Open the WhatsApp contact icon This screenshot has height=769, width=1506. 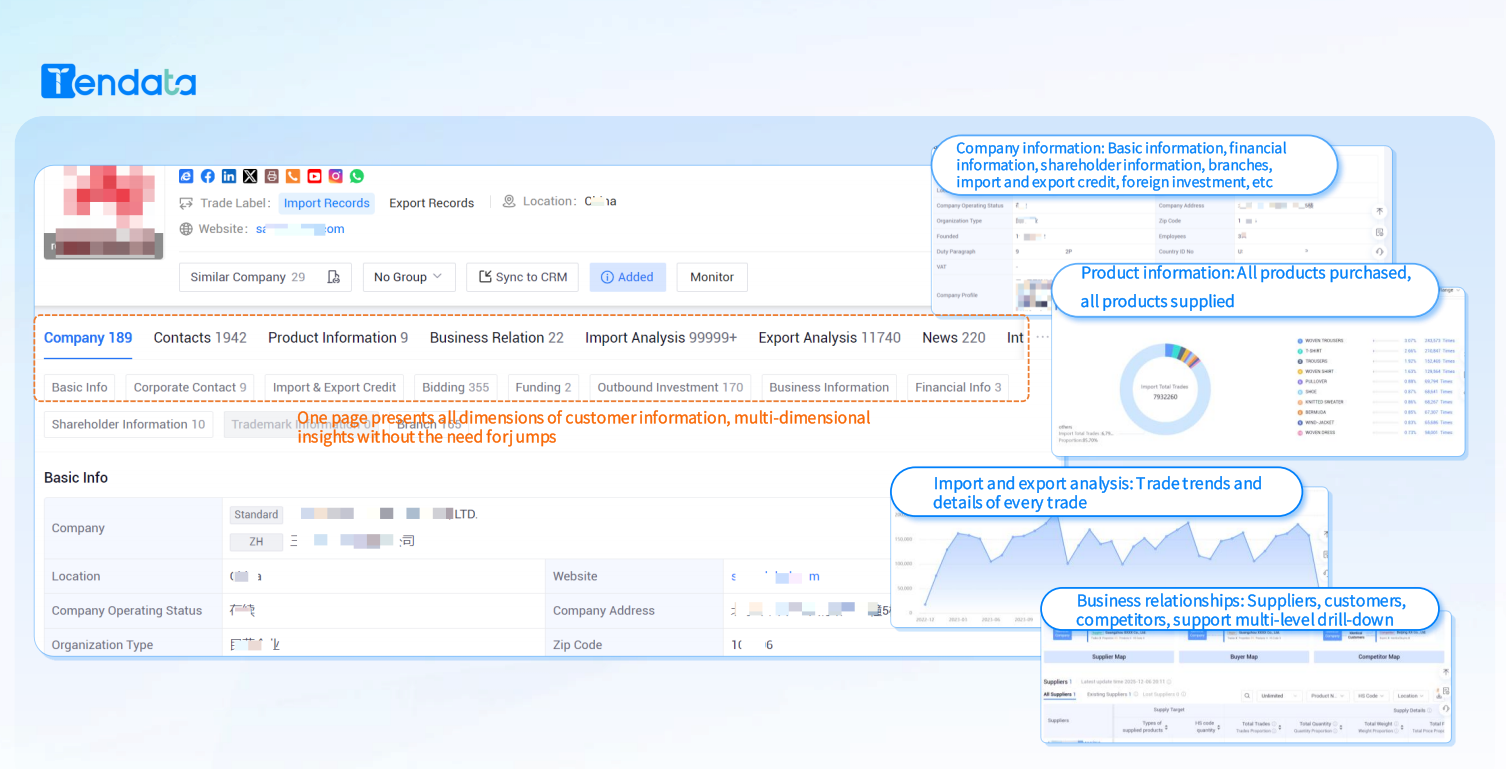(357, 176)
